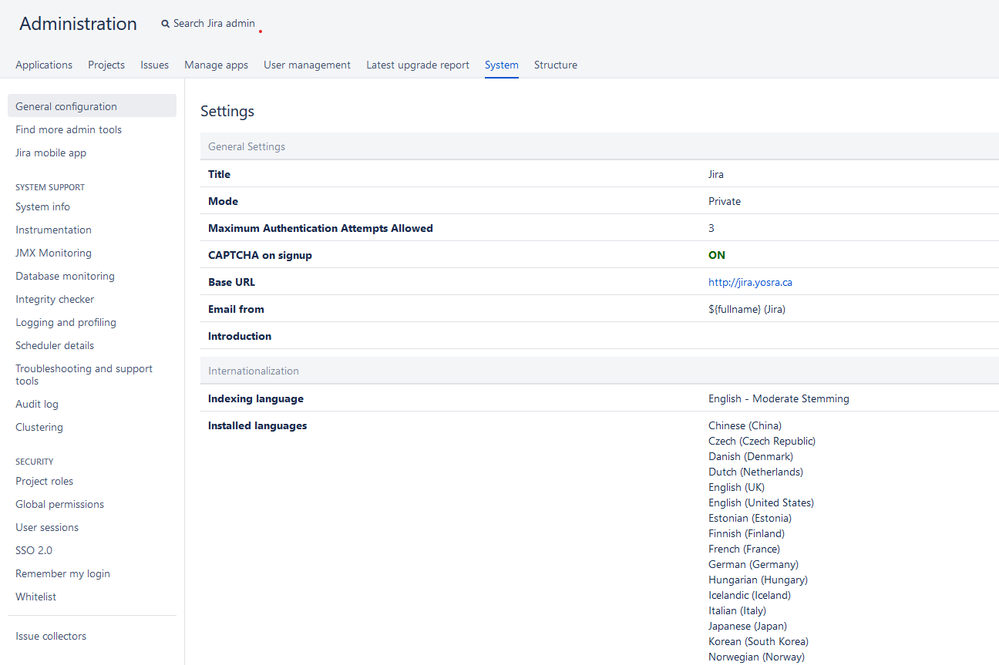Follow the http://jira.yosra.ca base URL link
The width and height of the screenshot is (999, 665).
coord(750,282)
